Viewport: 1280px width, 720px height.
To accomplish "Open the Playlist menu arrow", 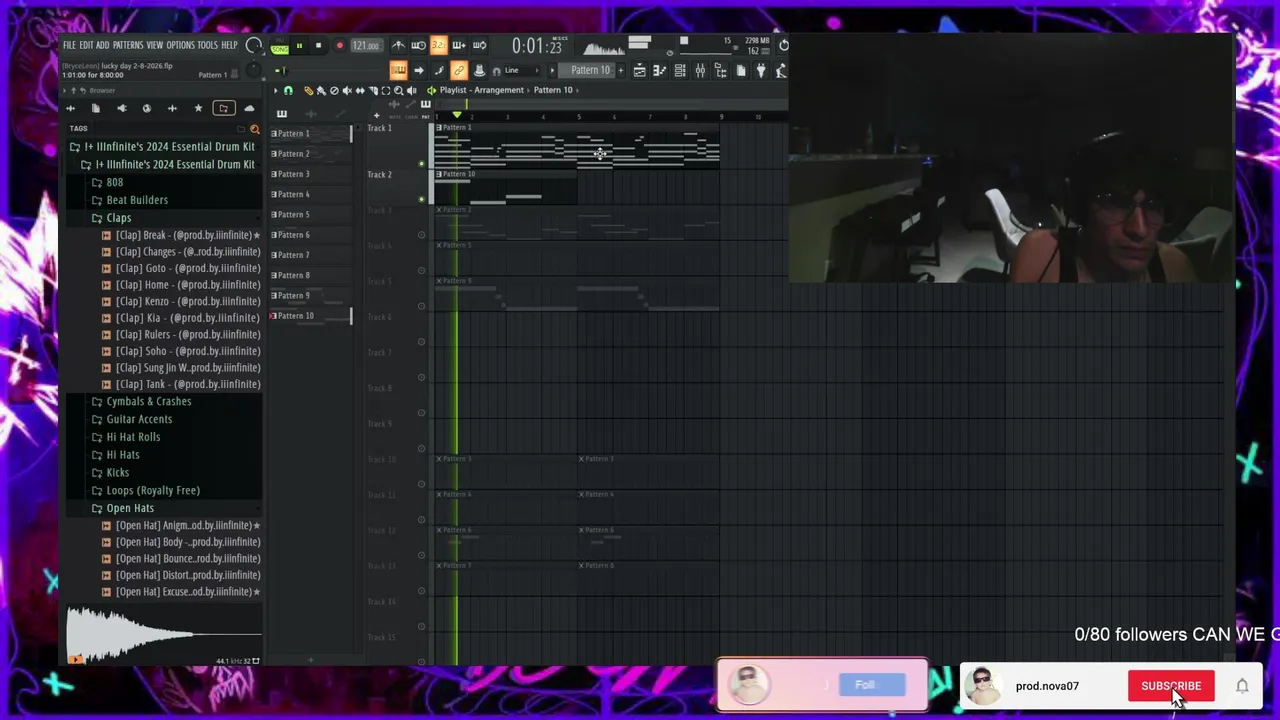I will [275, 90].
